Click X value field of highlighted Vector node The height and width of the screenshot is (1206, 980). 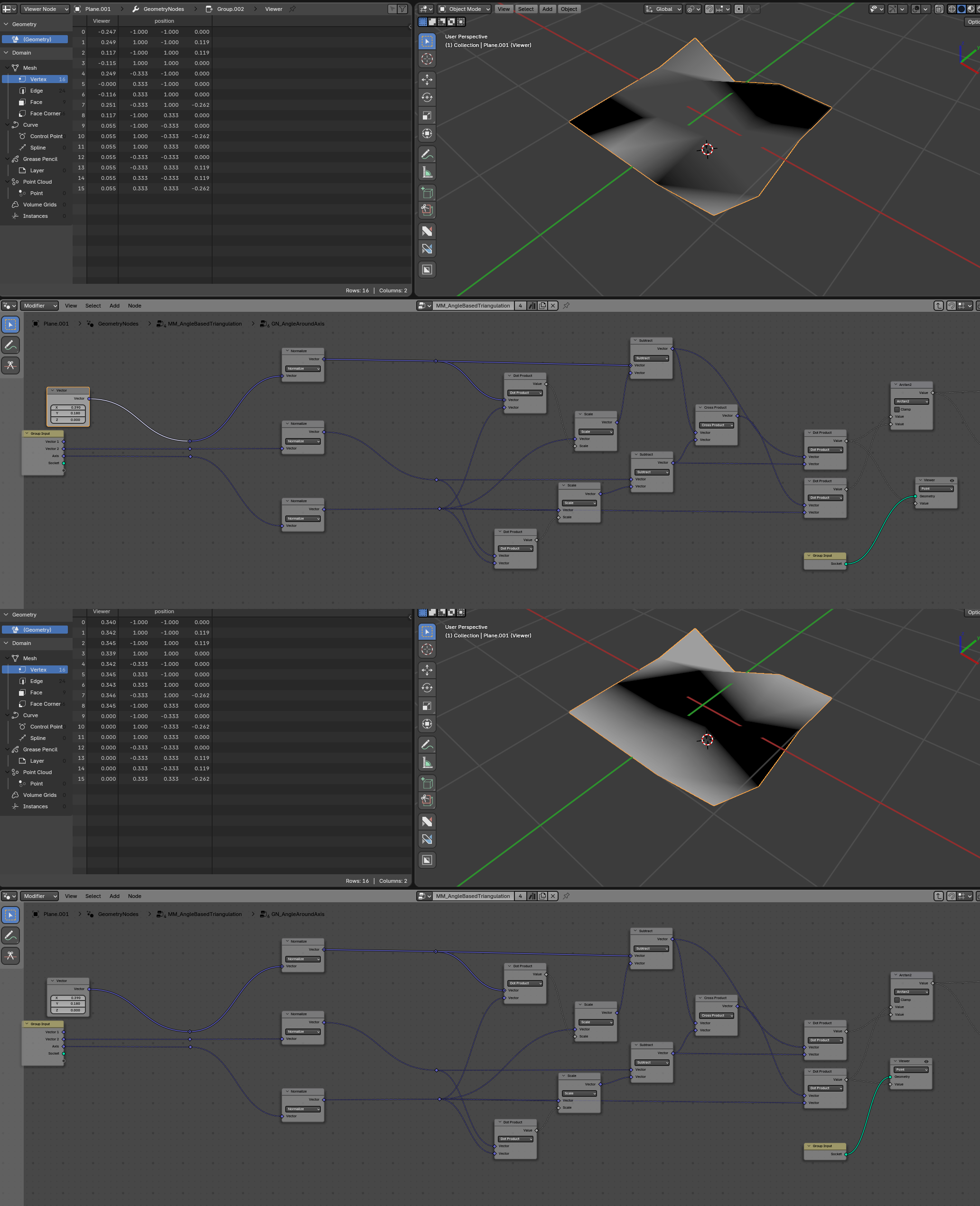pyautogui.click(x=68, y=407)
